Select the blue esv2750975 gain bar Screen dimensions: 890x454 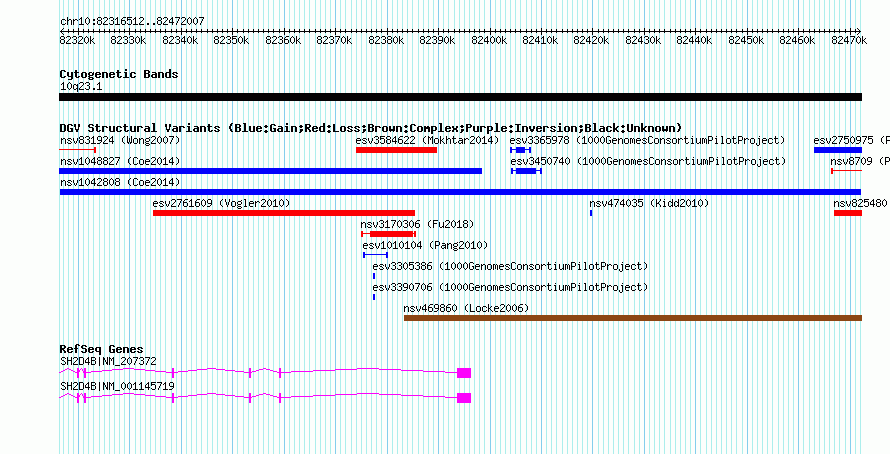[x=838, y=150]
